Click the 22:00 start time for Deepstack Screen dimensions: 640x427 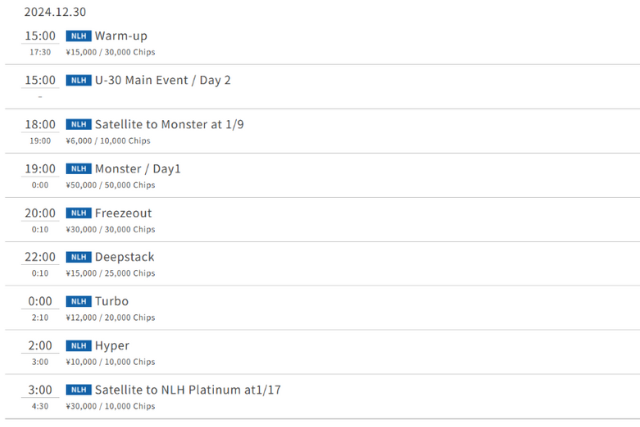pyautogui.click(x=40, y=257)
